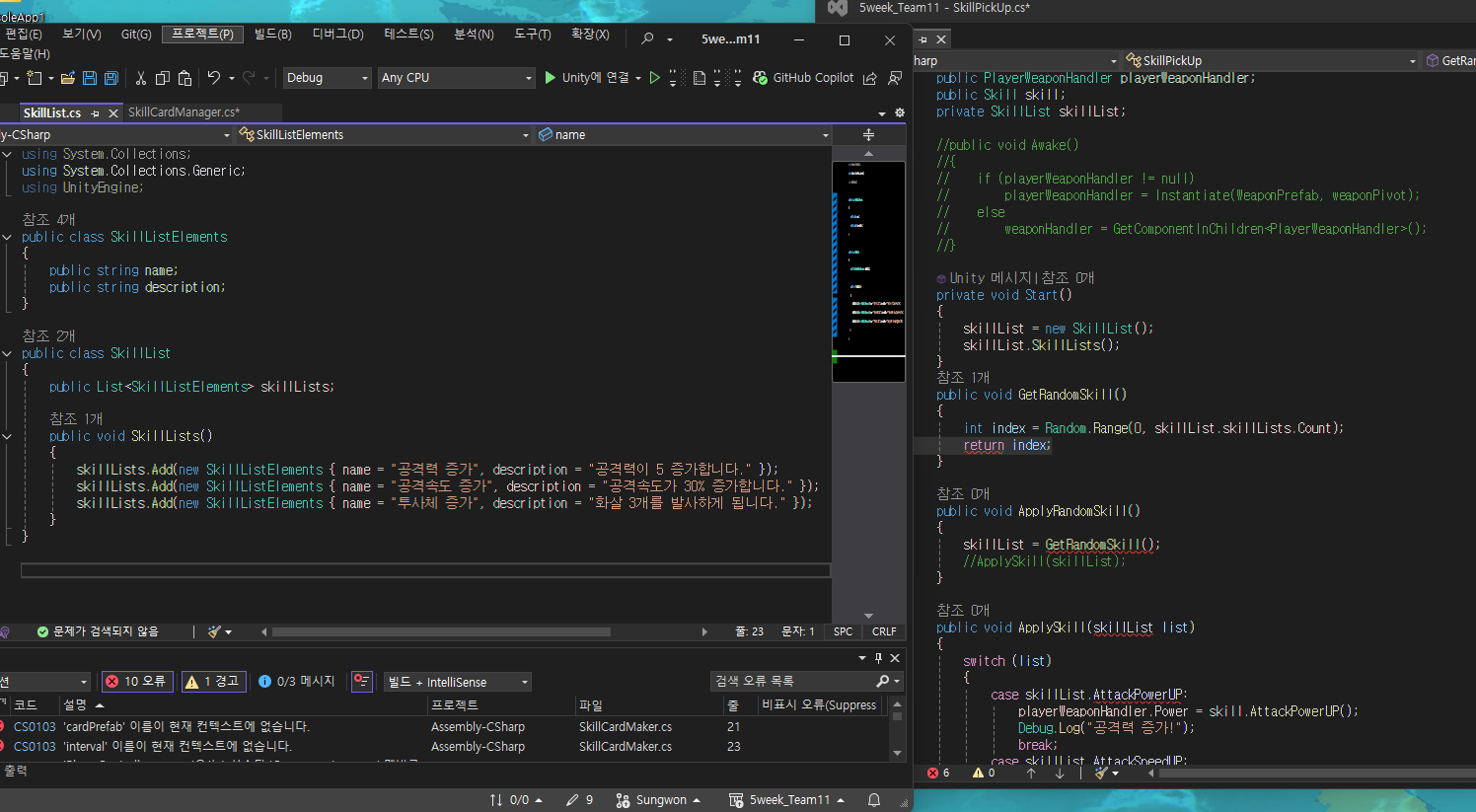This screenshot has width=1476, height=812.
Task: Open the Any CPU platform dropdown
Action: coord(456,78)
